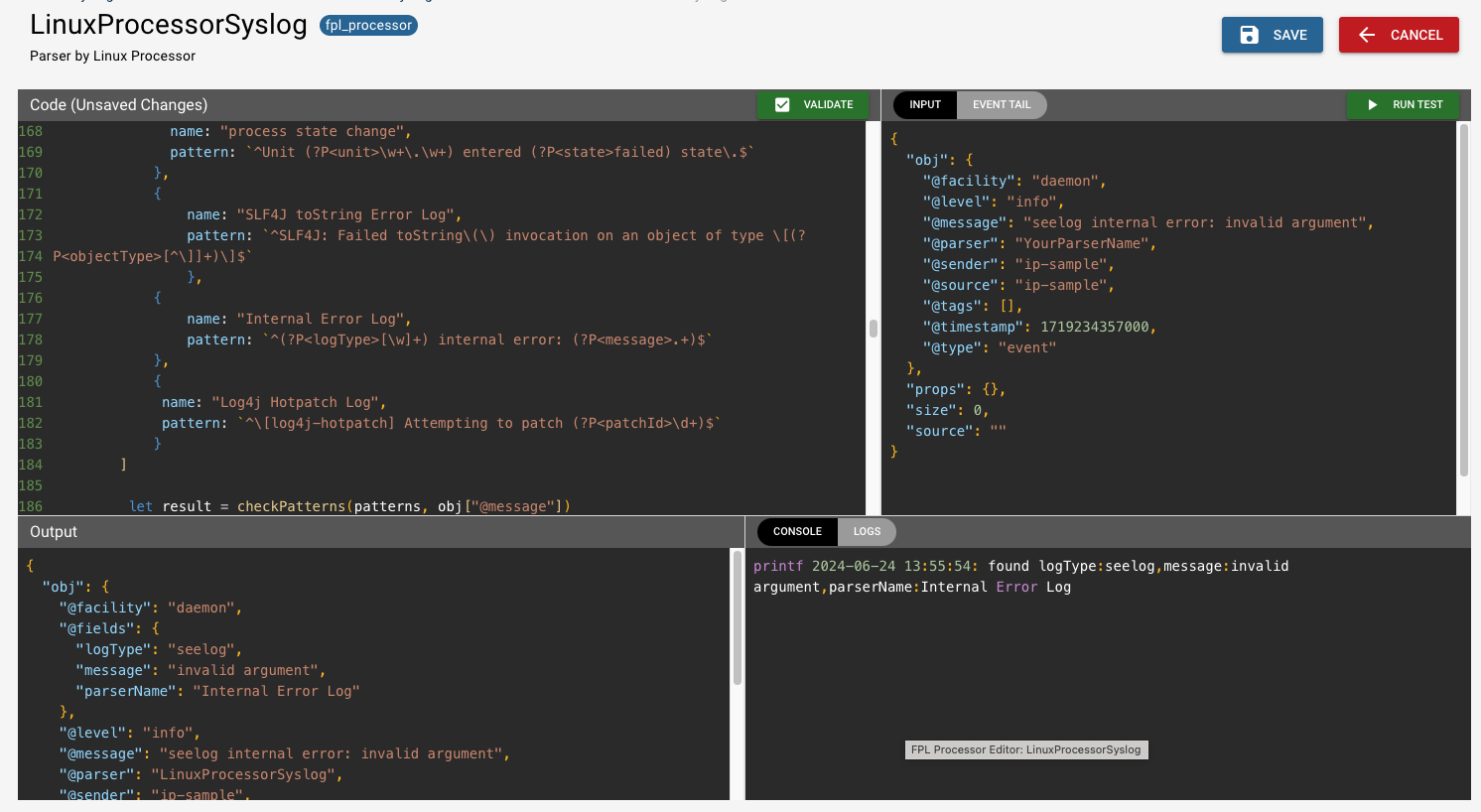Click the "parserName" output line

[217, 691]
